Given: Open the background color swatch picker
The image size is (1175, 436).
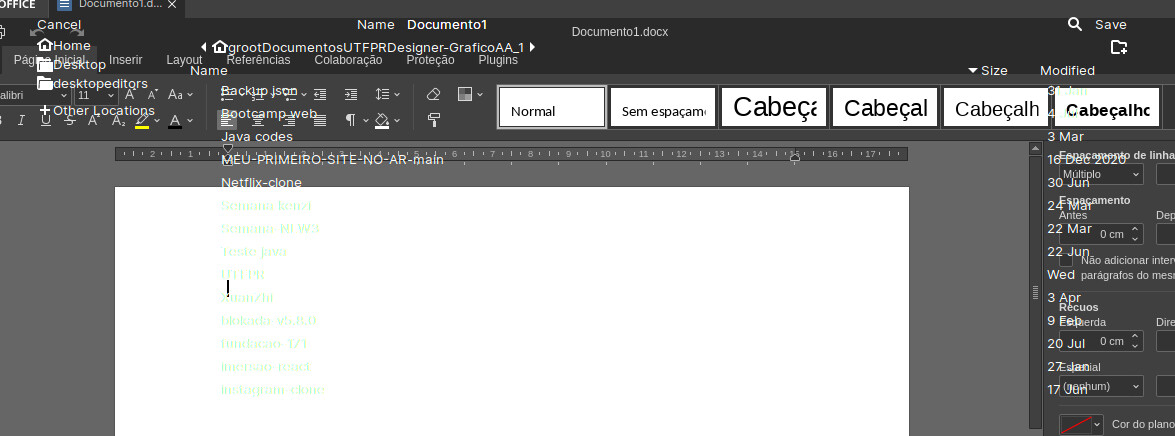Looking at the screenshot, I should [x=1081, y=424].
